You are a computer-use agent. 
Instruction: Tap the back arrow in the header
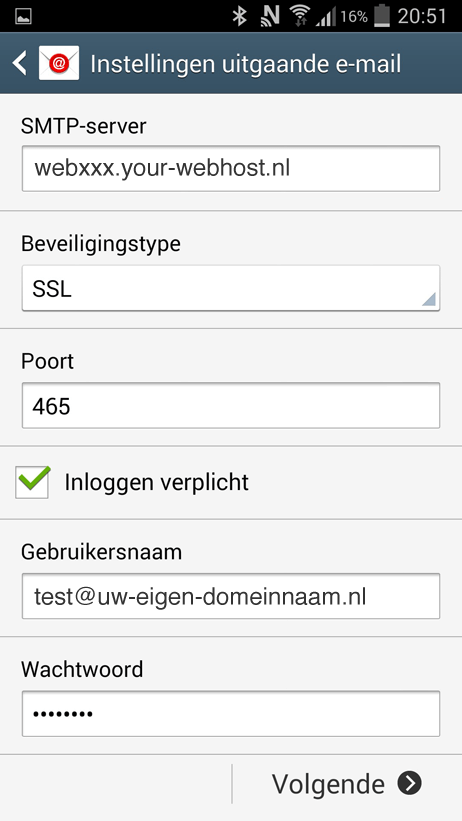point(19,63)
